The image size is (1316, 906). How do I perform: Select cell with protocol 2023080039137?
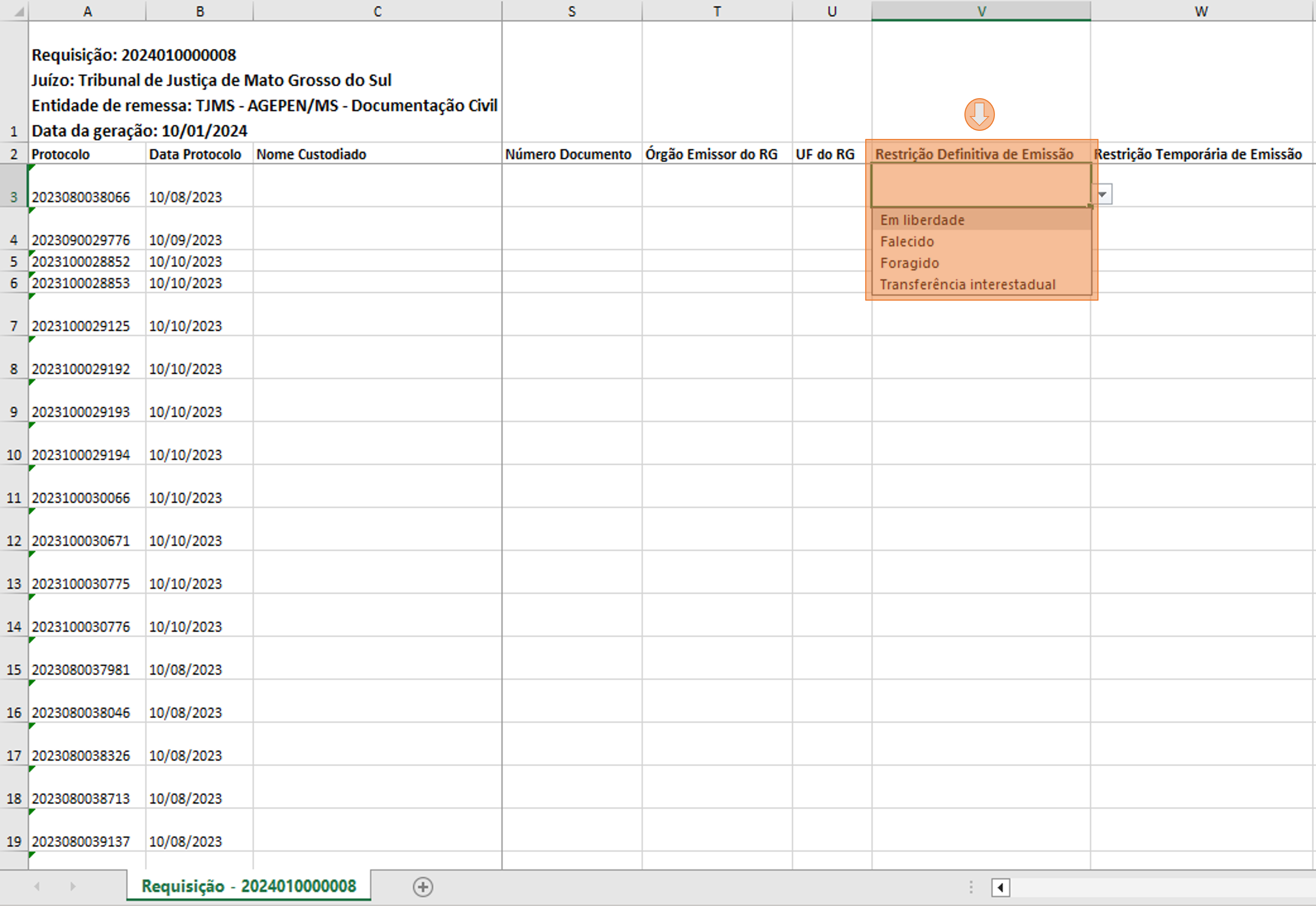coord(87,830)
